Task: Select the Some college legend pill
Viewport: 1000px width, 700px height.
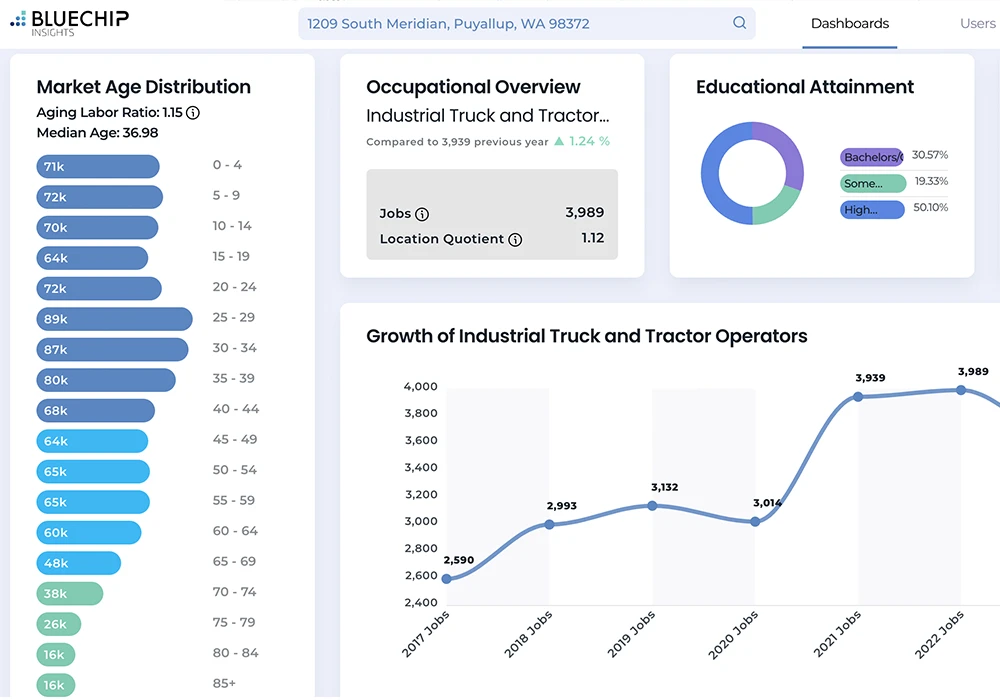Action: tap(871, 183)
